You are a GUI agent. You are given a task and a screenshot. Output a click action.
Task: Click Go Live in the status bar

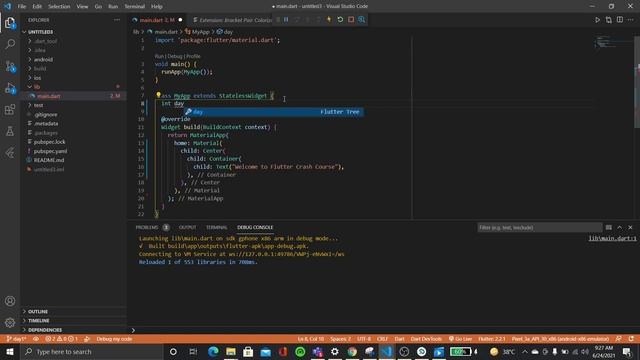pos(460,339)
